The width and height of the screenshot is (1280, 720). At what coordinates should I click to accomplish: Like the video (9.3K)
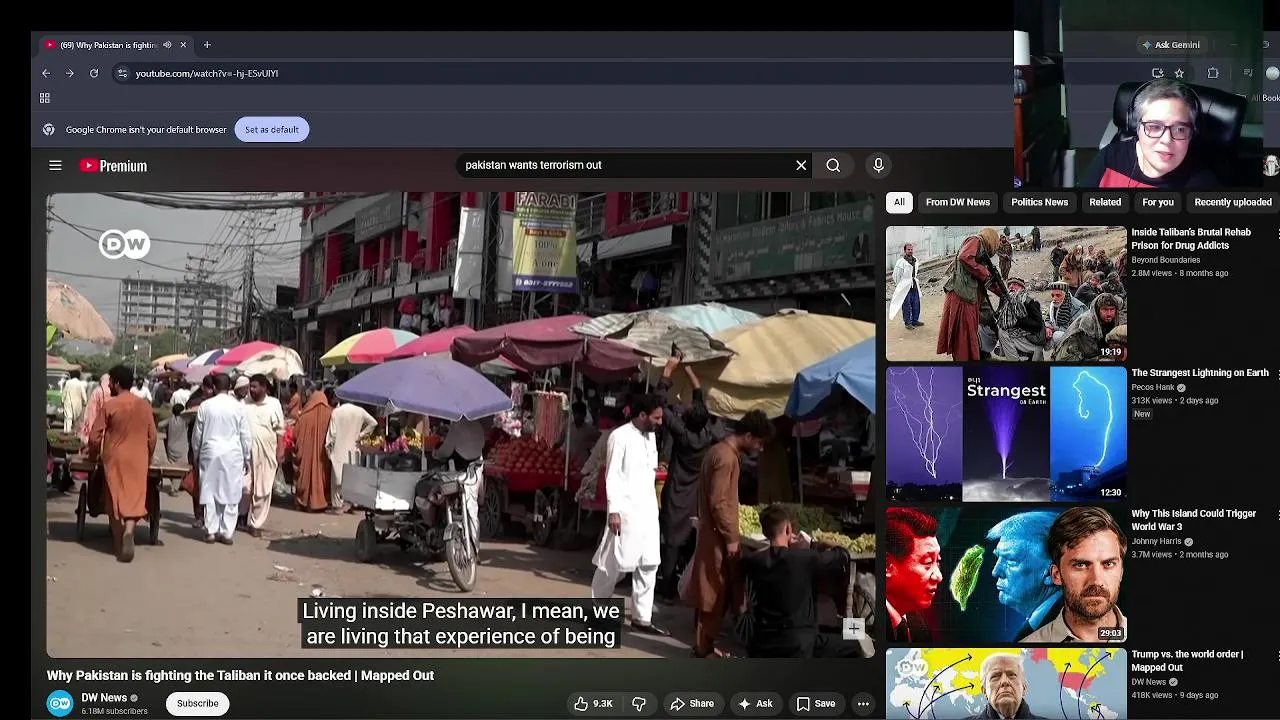[x=593, y=704]
